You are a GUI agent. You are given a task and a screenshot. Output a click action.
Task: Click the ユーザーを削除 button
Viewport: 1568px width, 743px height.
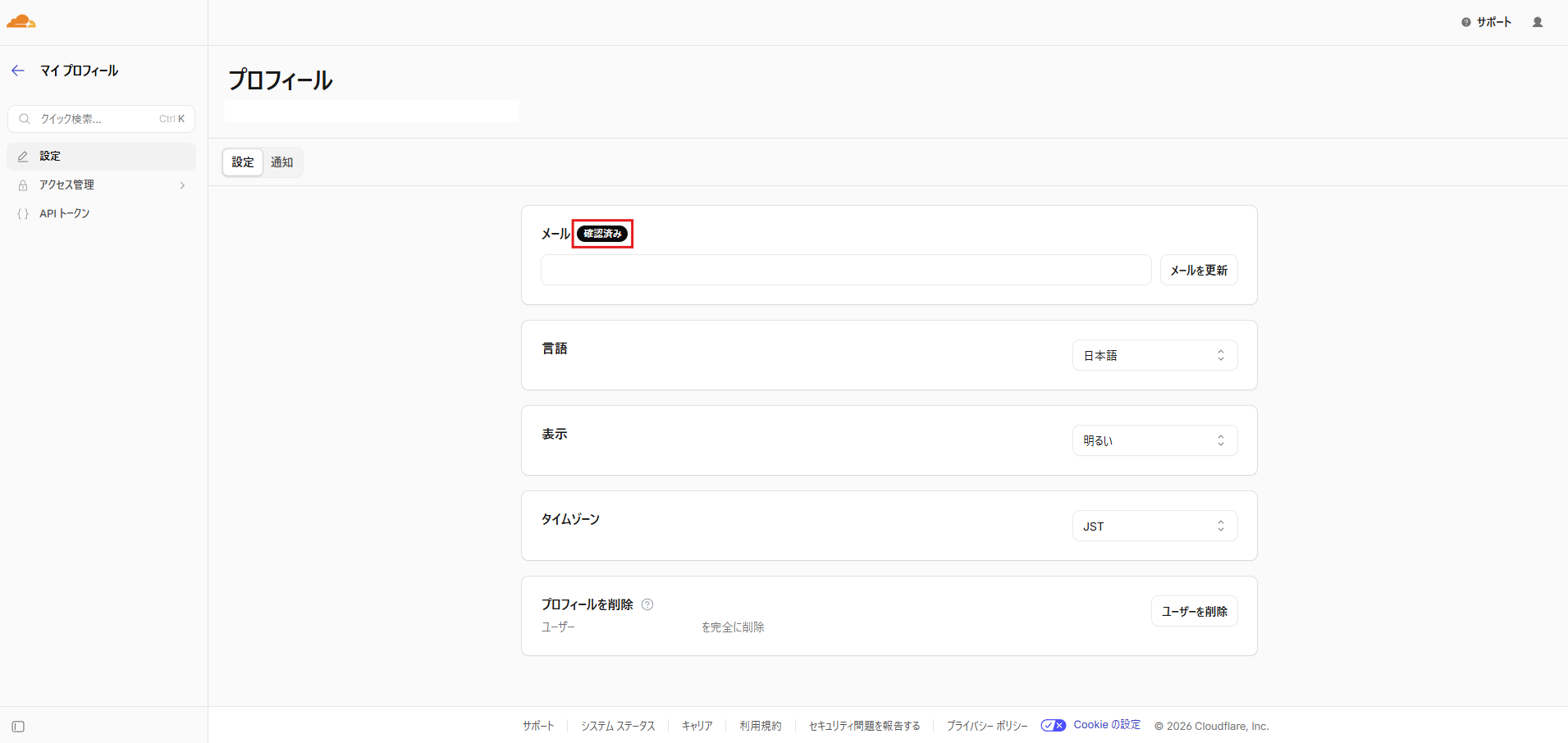(1194, 611)
